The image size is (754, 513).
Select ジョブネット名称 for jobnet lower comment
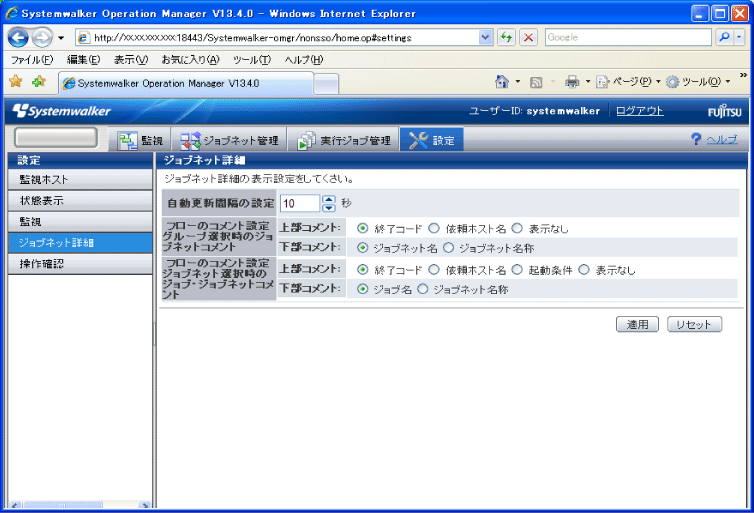(x=423, y=289)
